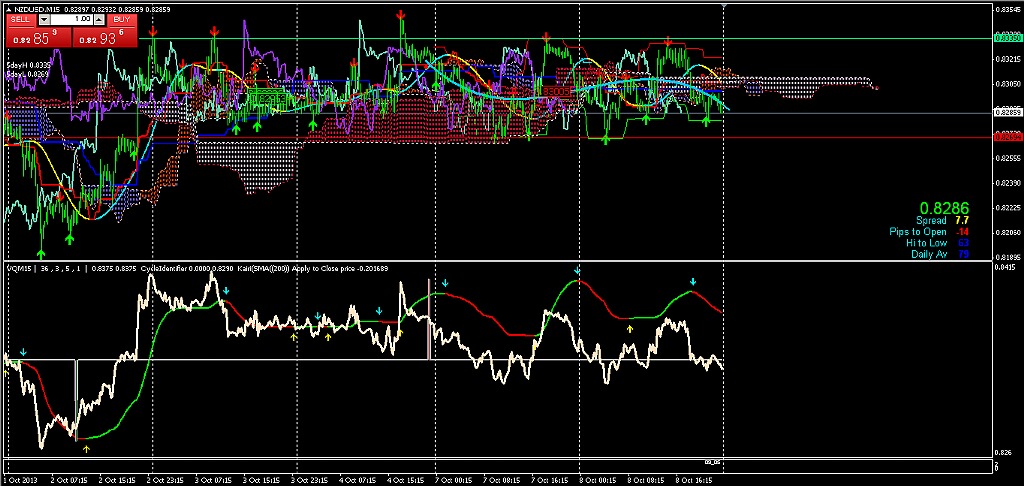This screenshot has width=1024, height=486.
Task: Click the sell price tile showing 85
Action: pyautogui.click(x=38, y=37)
